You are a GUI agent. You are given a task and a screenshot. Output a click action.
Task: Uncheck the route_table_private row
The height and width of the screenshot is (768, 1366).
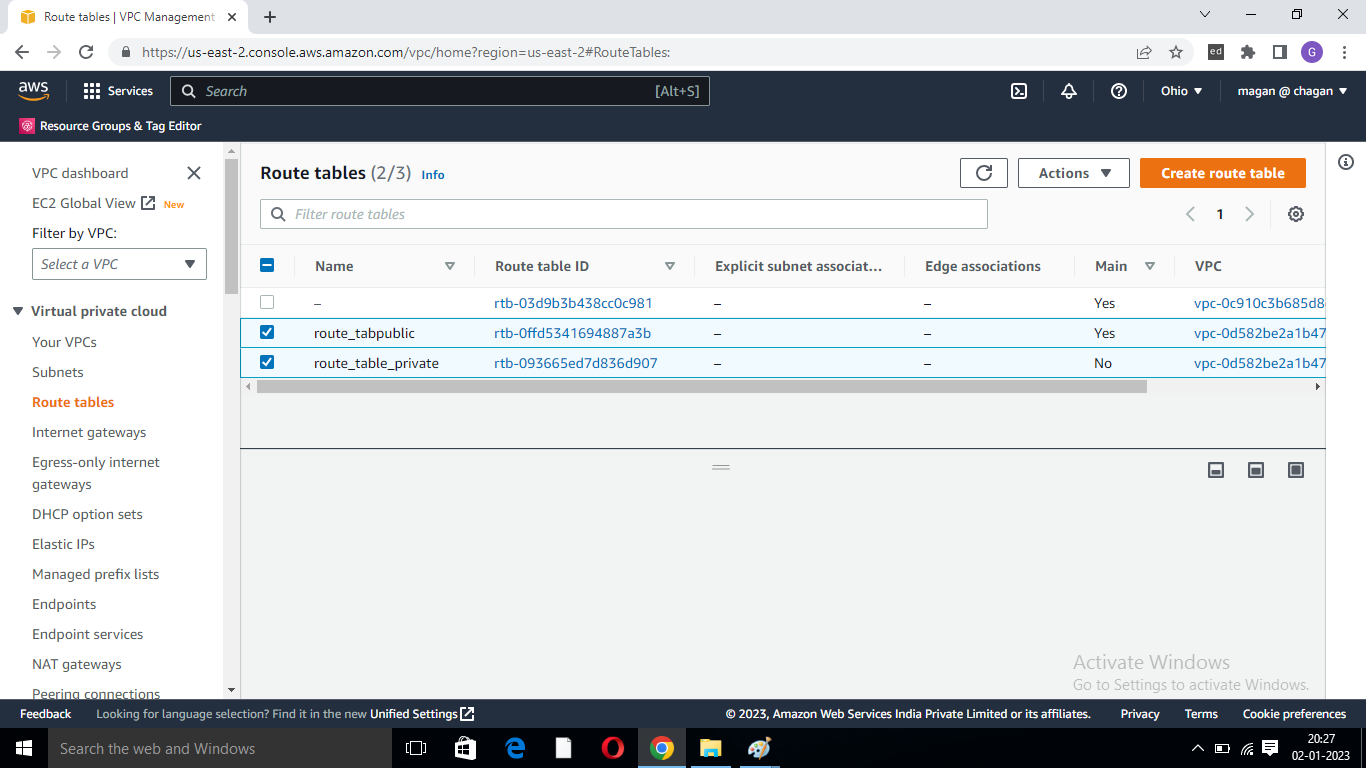click(267, 362)
